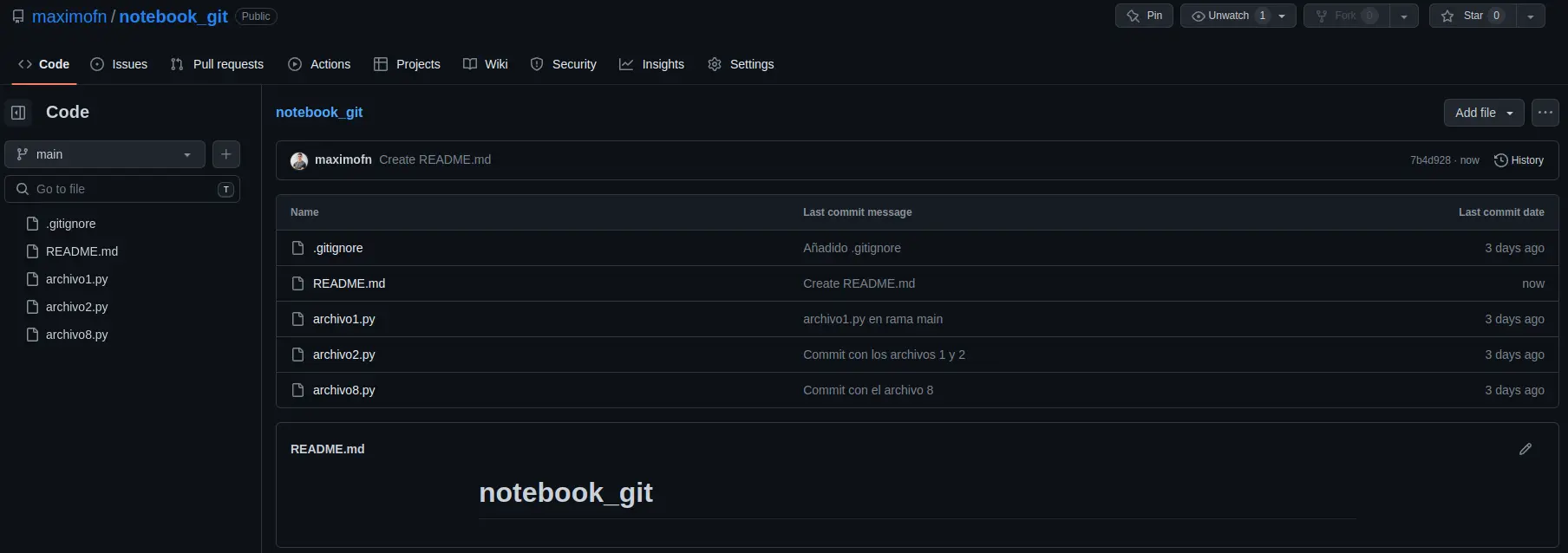Edit README with the pencil icon

click(1526, 449)
